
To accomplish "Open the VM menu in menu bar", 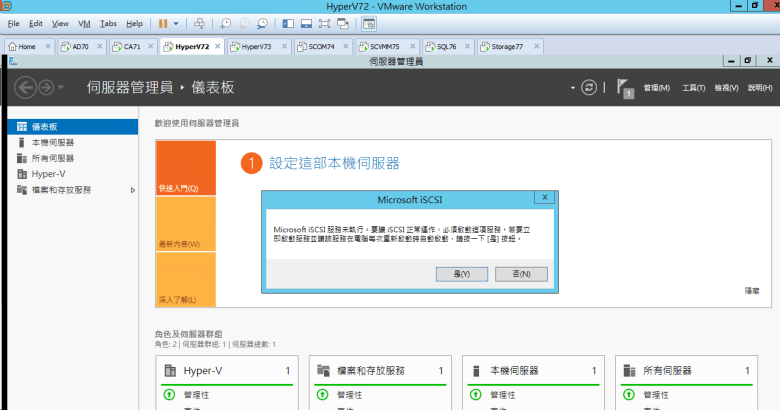I will pyautogui.click(x=84, y=22).
